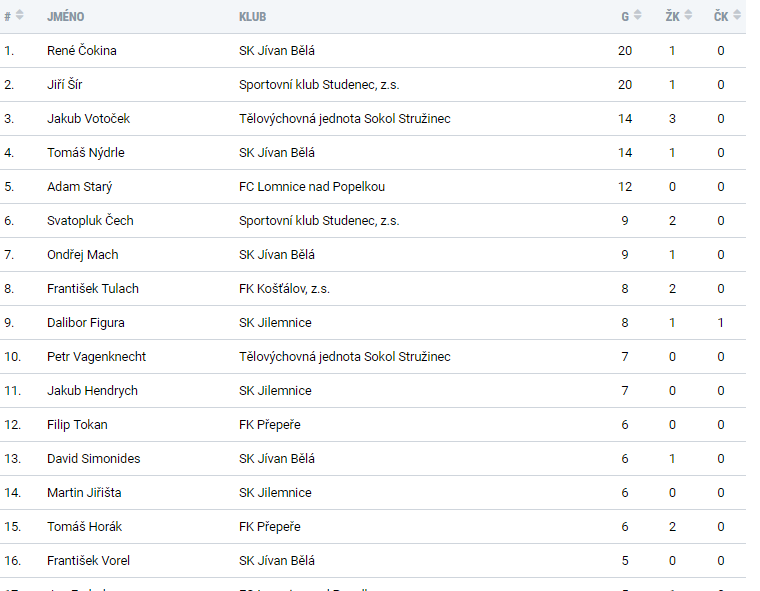Screen dimensions: 760x591
Task: Click club FC Lomnice nad Popelkou
Action: pos(312,187)
